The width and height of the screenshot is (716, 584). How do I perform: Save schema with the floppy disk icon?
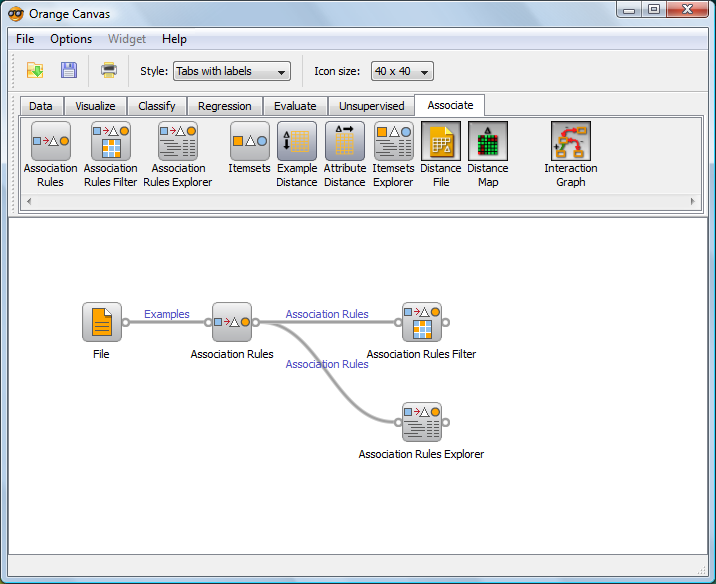pos(69,71)
